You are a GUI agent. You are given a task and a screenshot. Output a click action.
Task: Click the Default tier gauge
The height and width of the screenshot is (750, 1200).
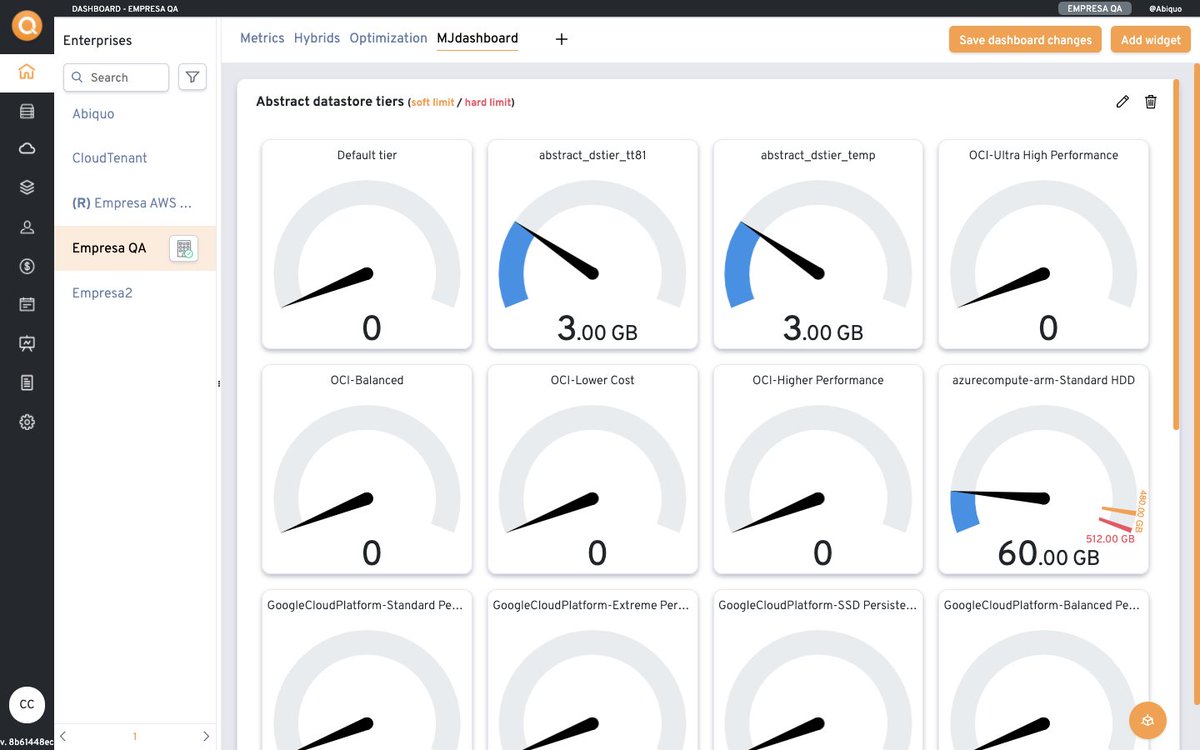367,244
